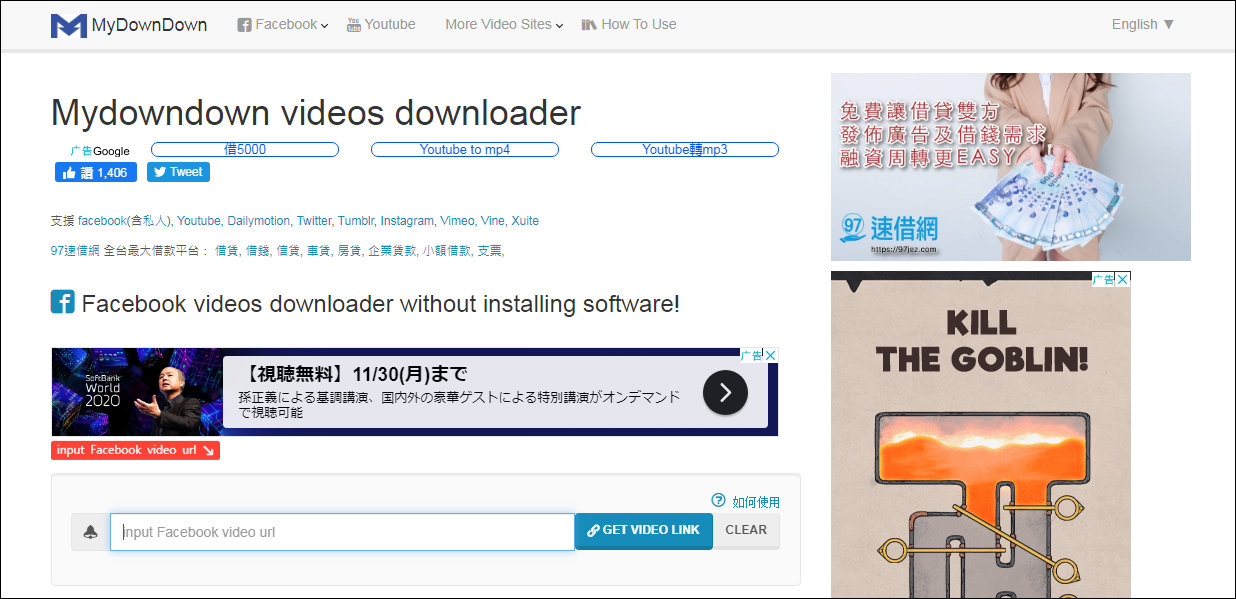Click the 广告Google ad label
1236x599 pixels.
(x=100, y=151)
